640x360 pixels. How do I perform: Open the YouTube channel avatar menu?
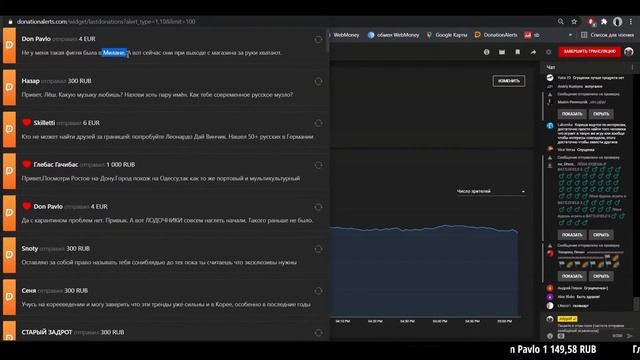[x=629, y=52]
